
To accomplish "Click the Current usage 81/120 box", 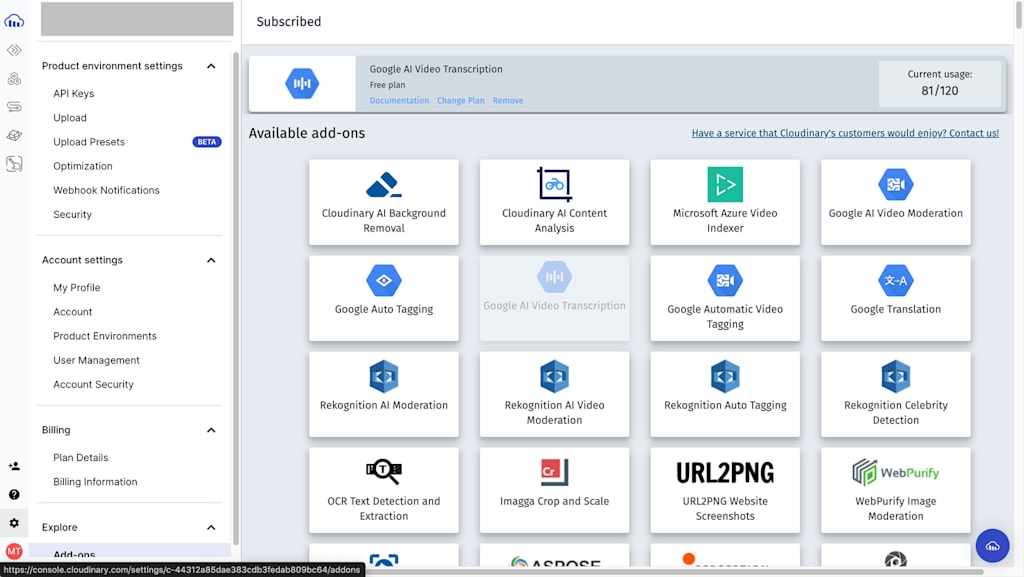I will [x=939, y=84].
